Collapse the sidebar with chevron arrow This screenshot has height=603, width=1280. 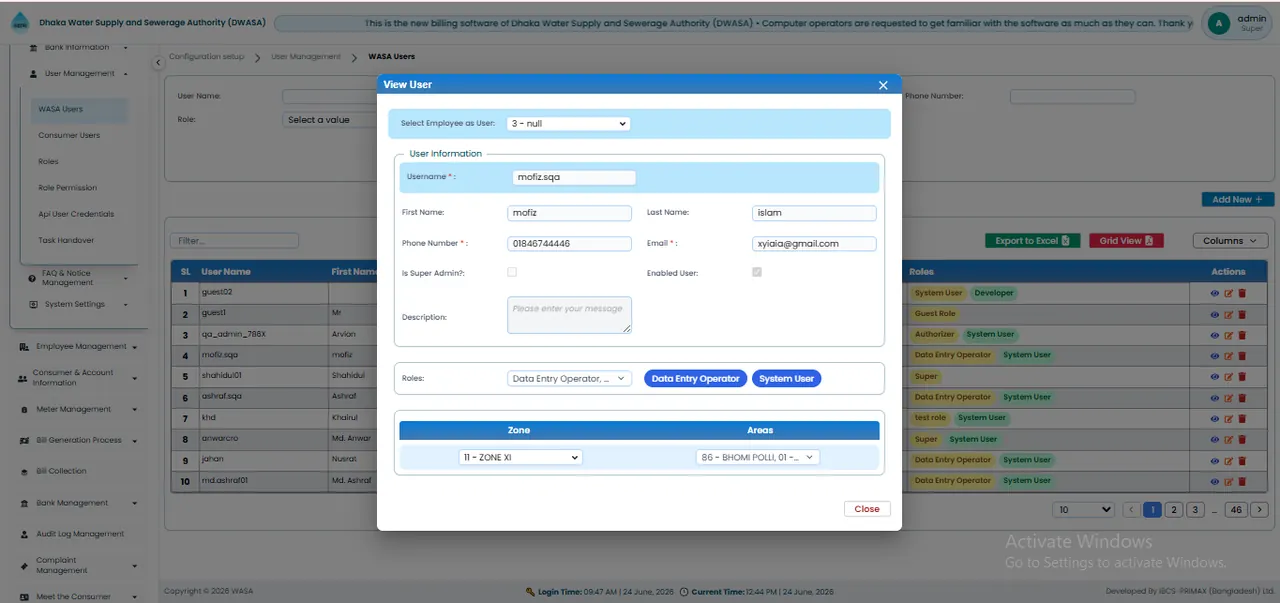[157, 63]
